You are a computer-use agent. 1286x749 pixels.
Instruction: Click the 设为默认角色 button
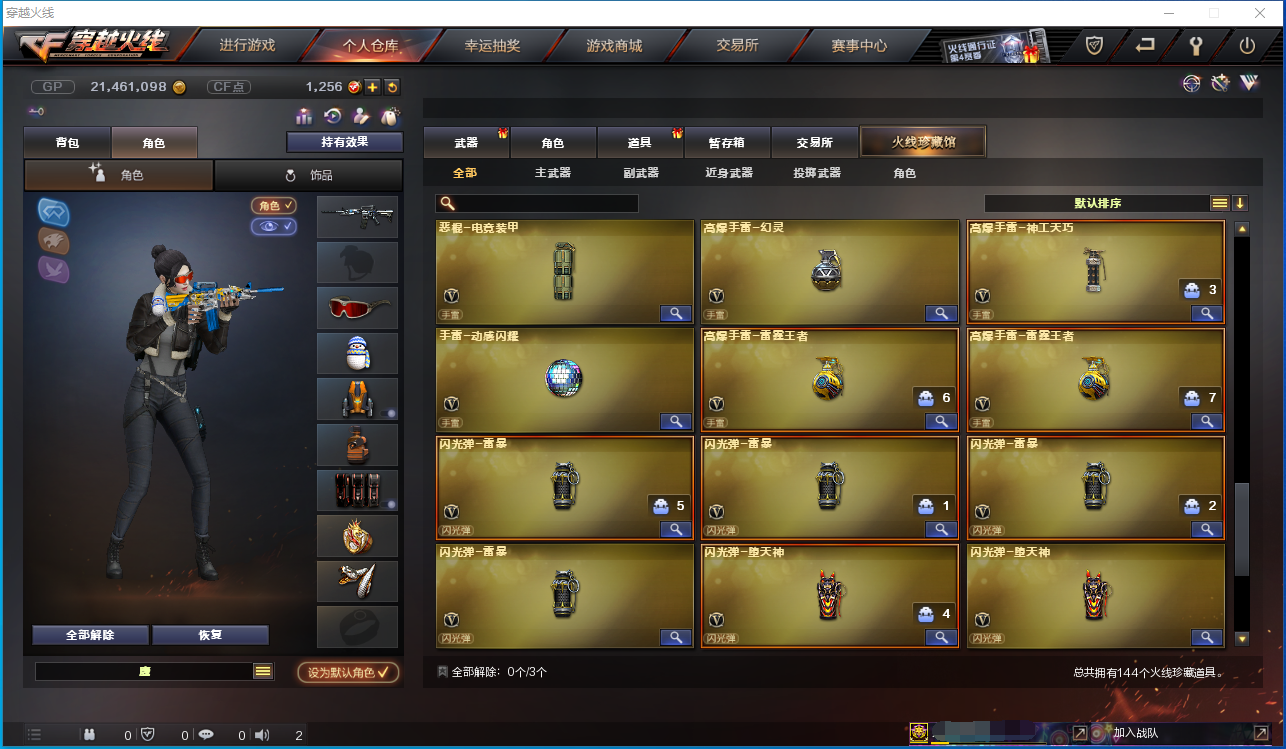click(x=348, y=673)
